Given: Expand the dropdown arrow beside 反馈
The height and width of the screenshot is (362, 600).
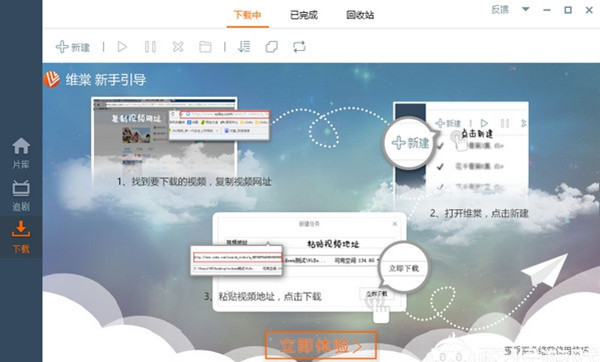Looking at the screenshot, I should [526, 9].
